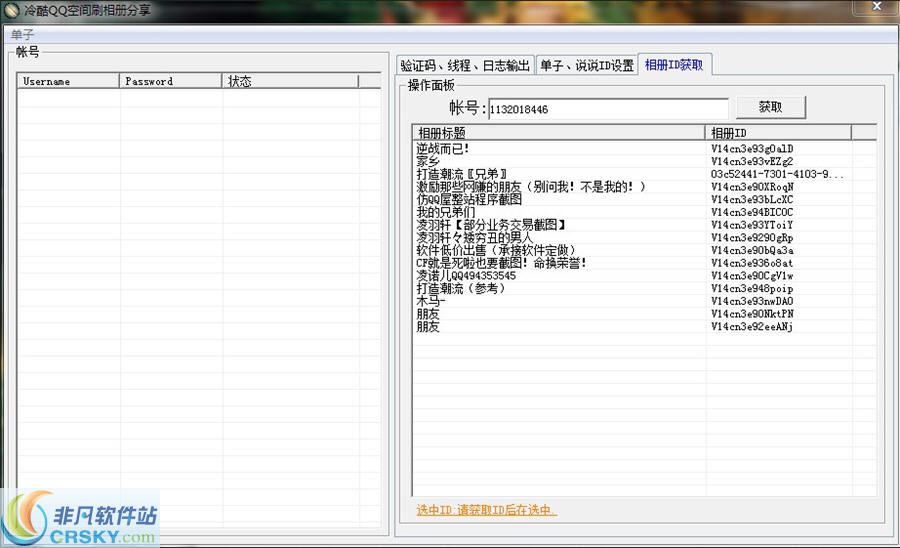This screenshot has height=548, width=900.
Task: Click album ID V14cn3e93nwDAO
Action: 752,301
